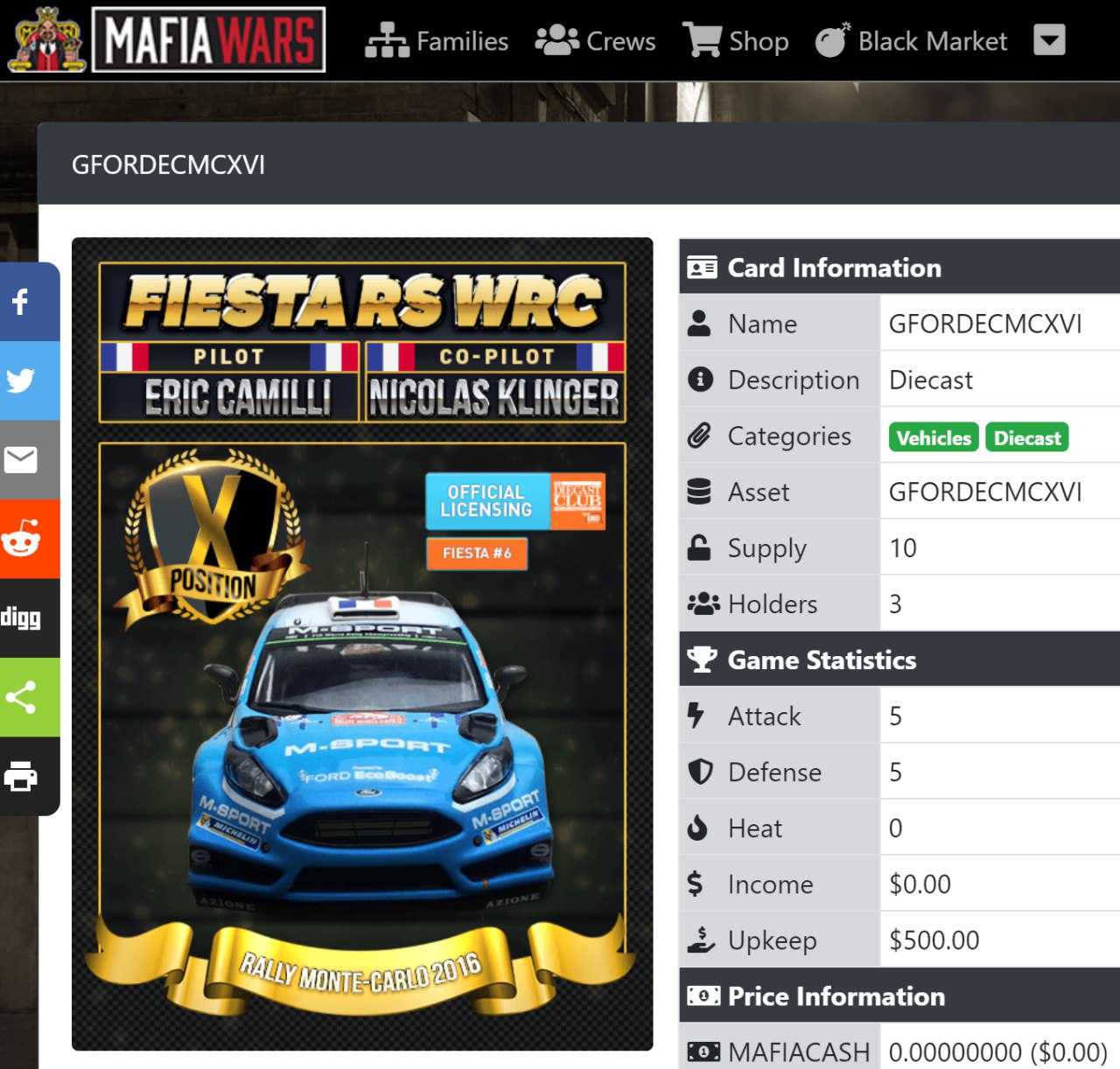Click the Black Market bomb icon

point(832,40)
